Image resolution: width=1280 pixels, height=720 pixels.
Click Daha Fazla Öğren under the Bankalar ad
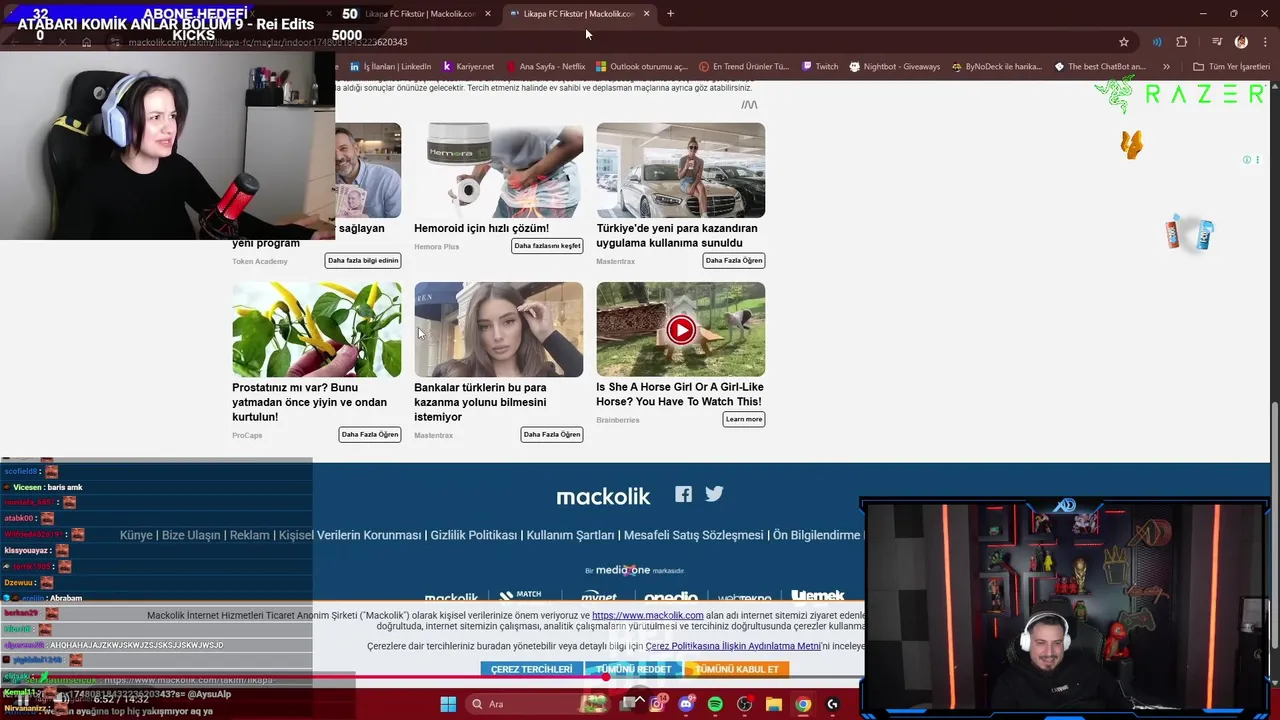click(x=552, y=435)
